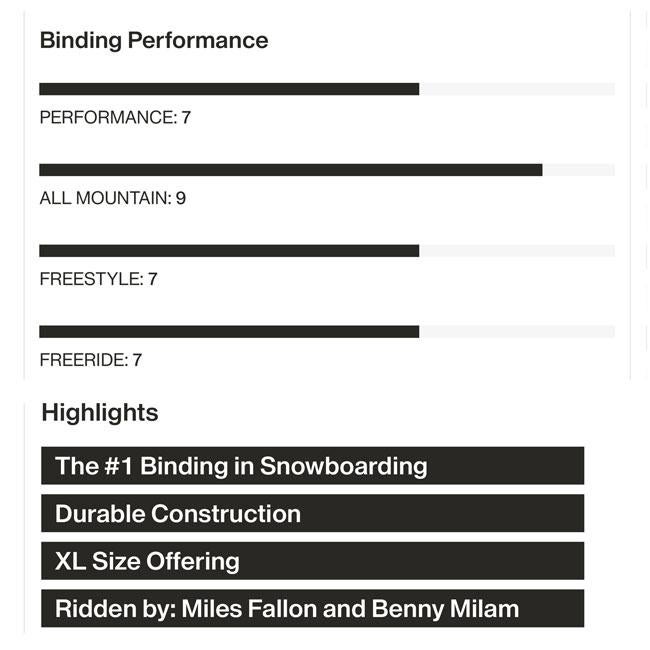Click the filled part of the Freestyle bar
Screen dimensions: 650x650
[228, 251]
